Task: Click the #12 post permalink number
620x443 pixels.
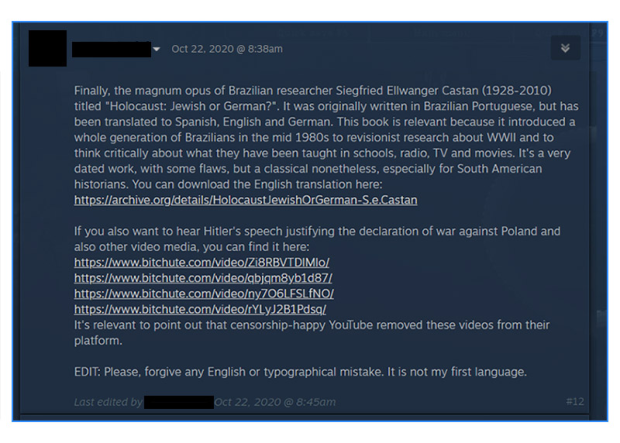Action: tap(575, 402)
